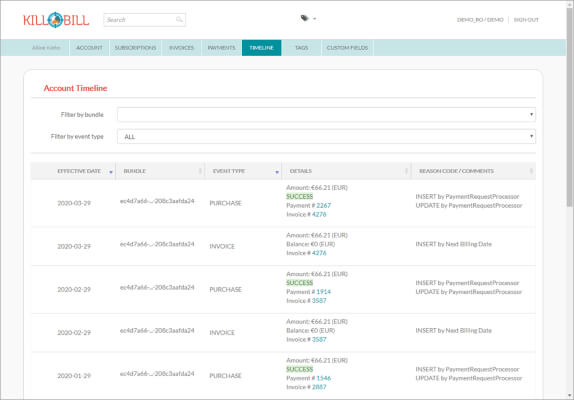The height and width of the screenshot is (400, 574).
Task: Sort by DETAILS column
Action: click(x=346, y=171)
